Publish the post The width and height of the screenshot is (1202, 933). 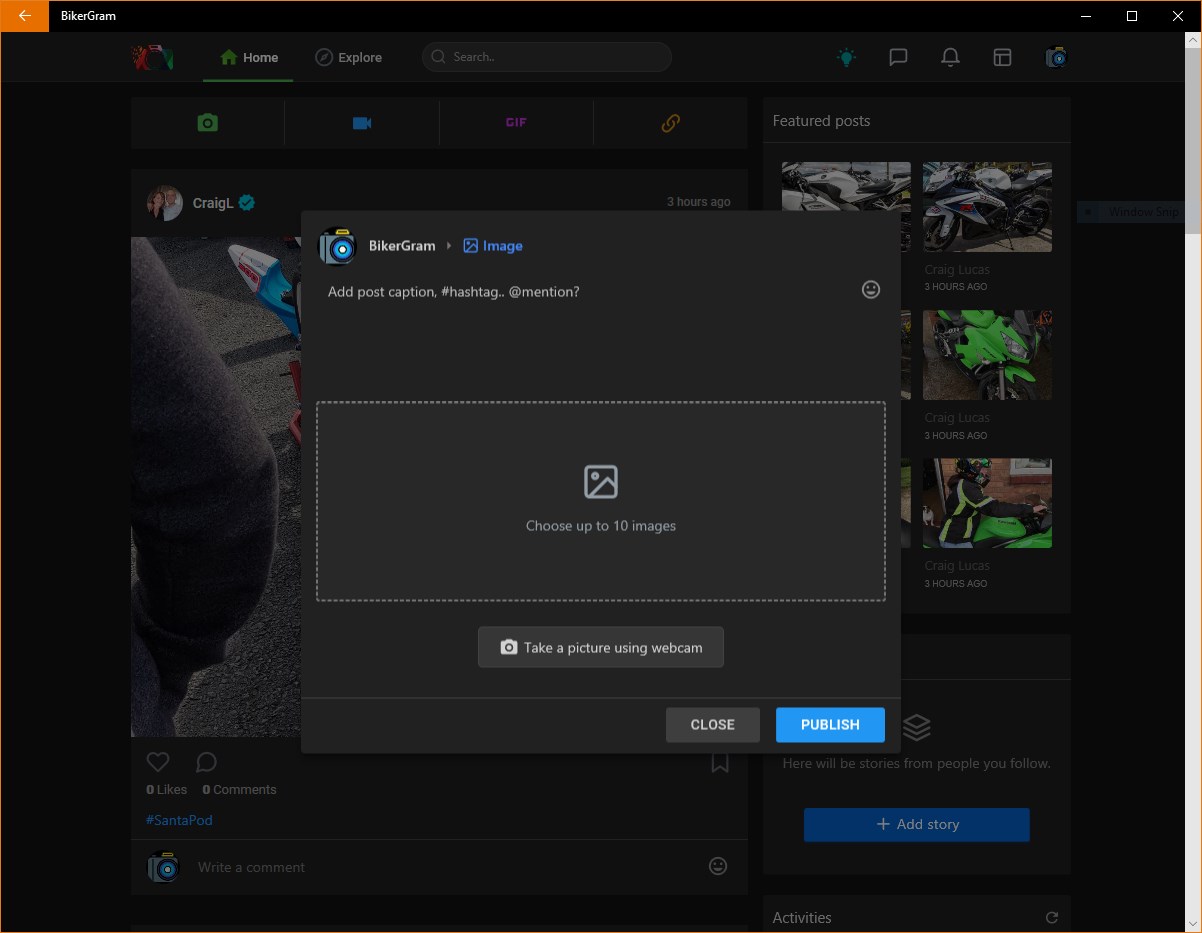(830, 725)
